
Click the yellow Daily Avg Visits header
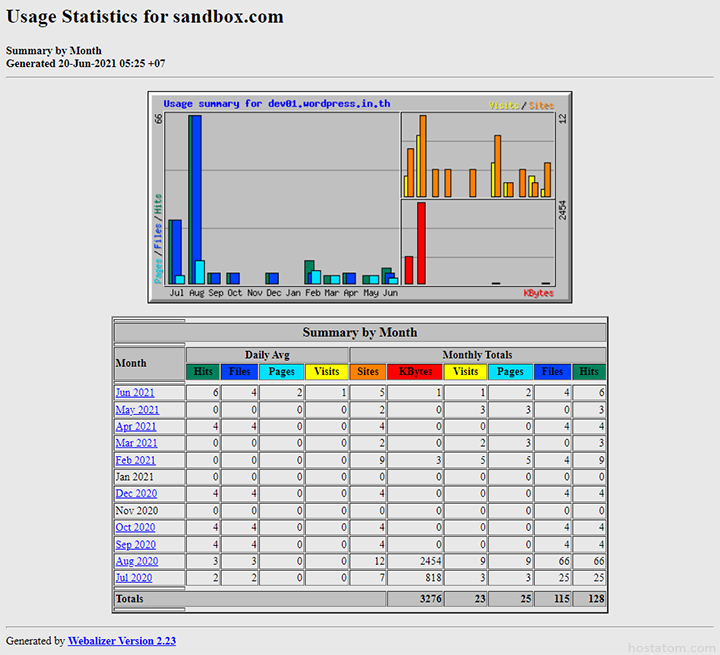click(326, 372)
